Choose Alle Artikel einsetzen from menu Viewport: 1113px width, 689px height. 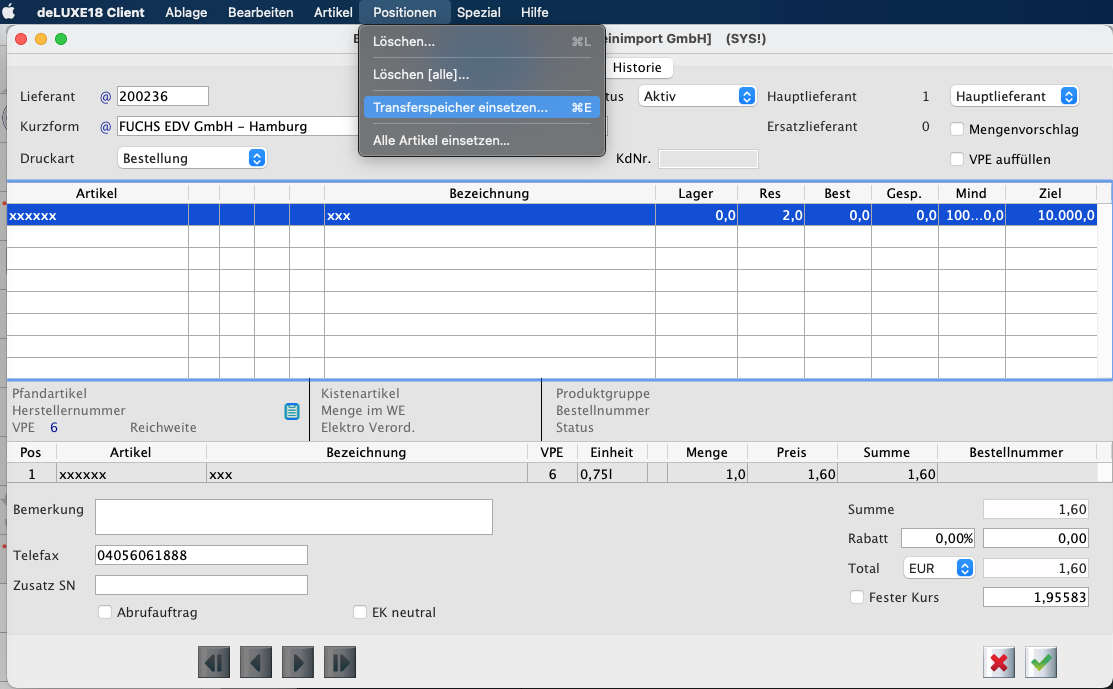441,141
